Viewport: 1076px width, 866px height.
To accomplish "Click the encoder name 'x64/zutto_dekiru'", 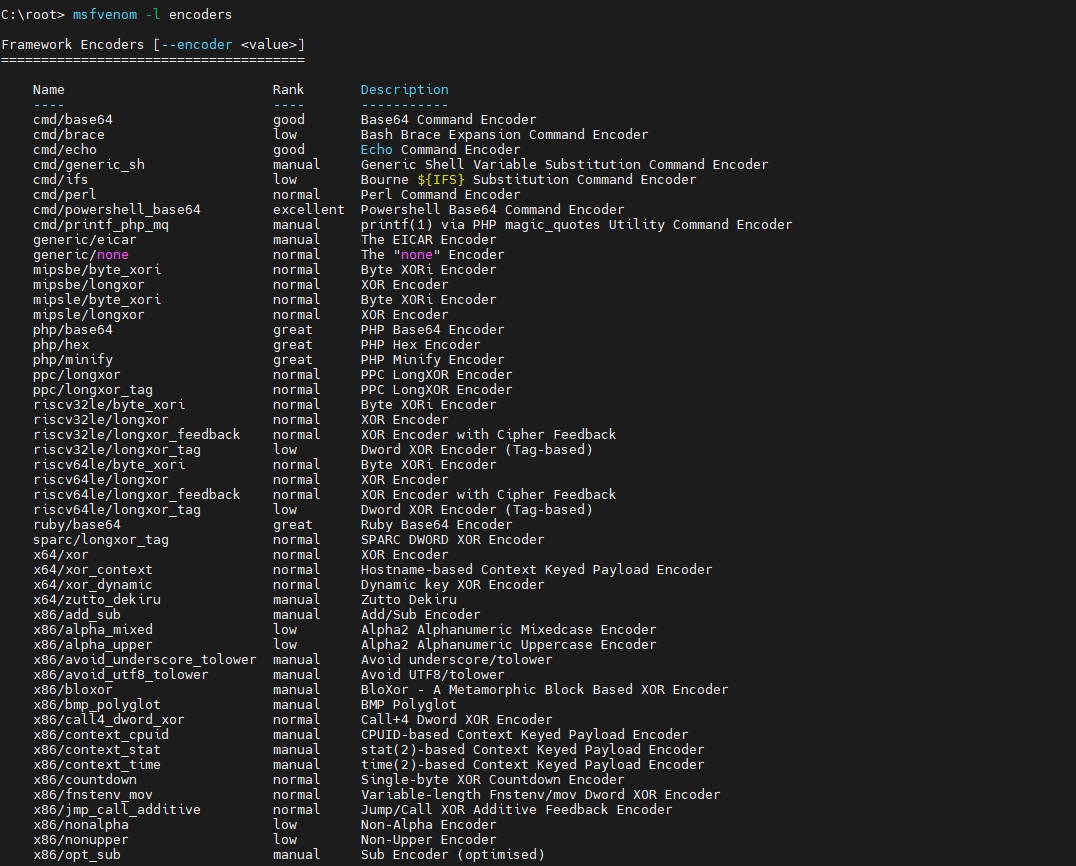I will (97, 600).
